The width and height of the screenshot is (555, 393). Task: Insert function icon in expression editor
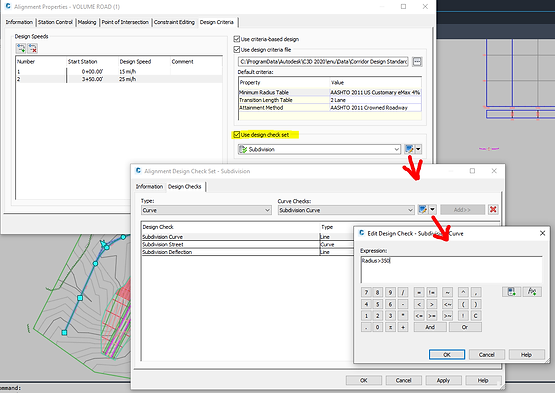pyautogui.click(x=532, y=292)
